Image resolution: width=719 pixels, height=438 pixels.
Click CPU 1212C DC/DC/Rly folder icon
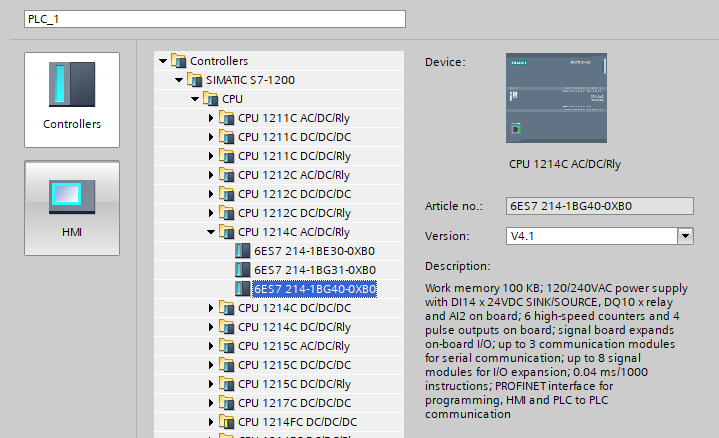[x=227, y=213]
